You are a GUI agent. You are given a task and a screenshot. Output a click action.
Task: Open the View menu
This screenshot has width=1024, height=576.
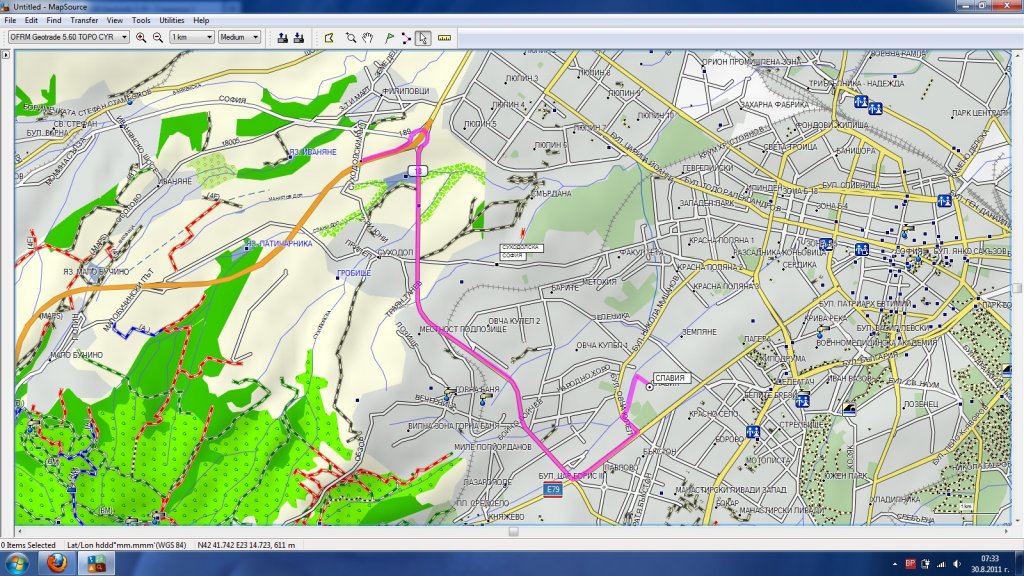(x=115, y=20)
